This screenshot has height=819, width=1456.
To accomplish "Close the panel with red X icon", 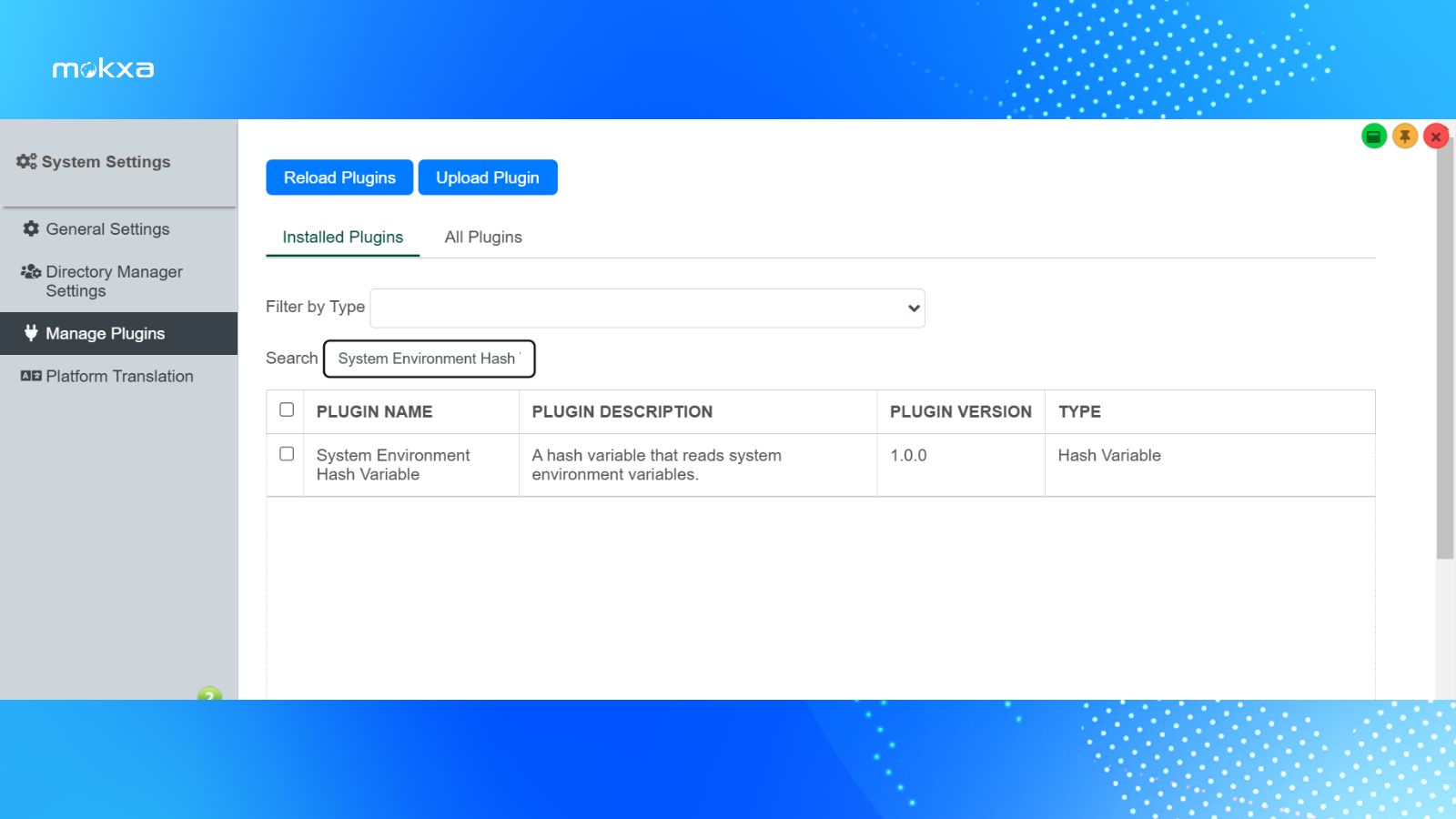I will tap(1436, 136).
